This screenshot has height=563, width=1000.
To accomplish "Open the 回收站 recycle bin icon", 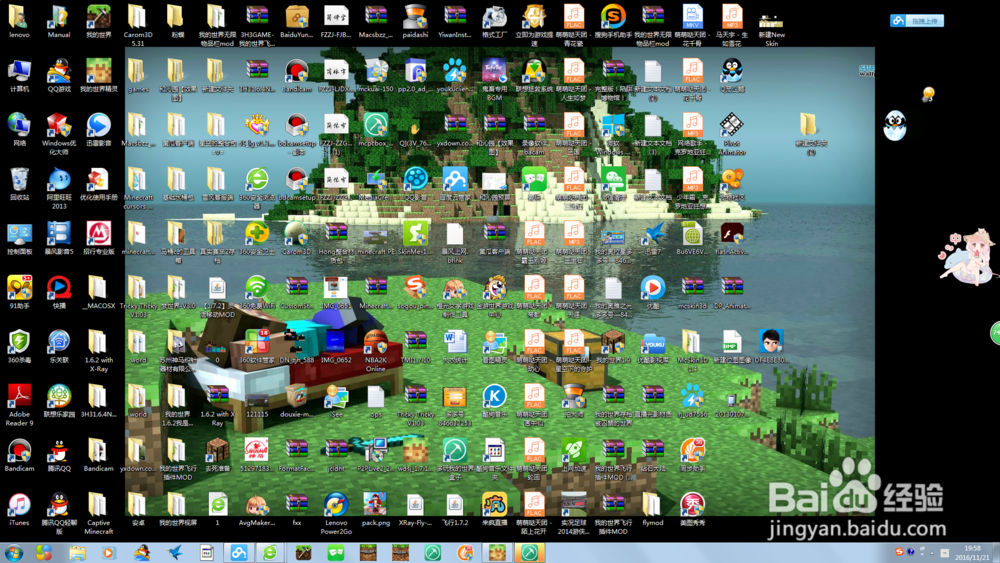I will [19, 180].
